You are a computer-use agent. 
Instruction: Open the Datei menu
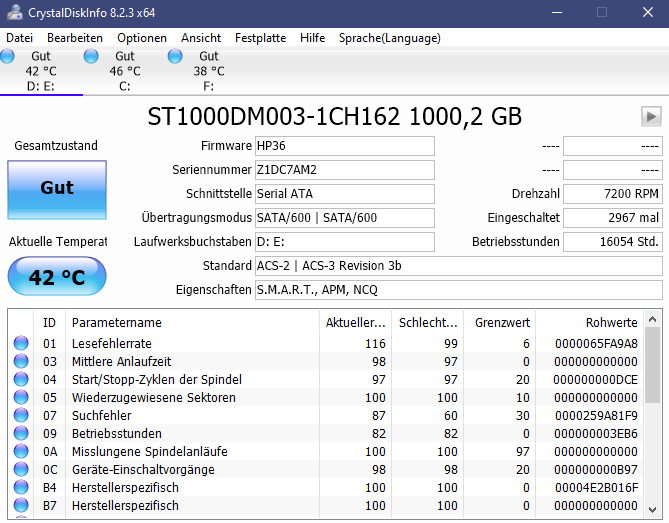click(x=20, y=38)
